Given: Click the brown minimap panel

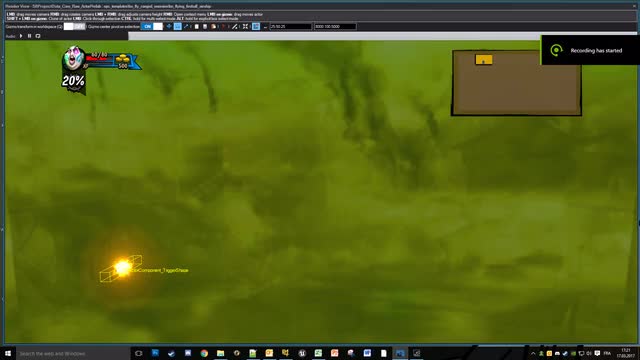Looking at the screenshot, I should tap(516, 83).
